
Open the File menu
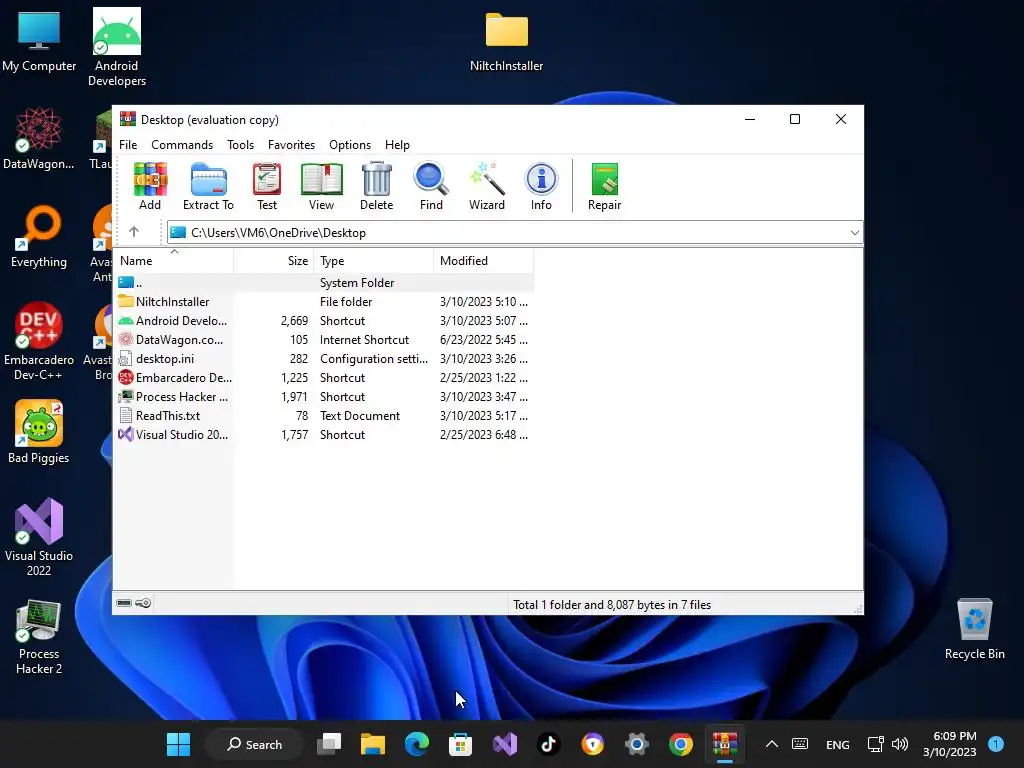(x=128, y=144)
